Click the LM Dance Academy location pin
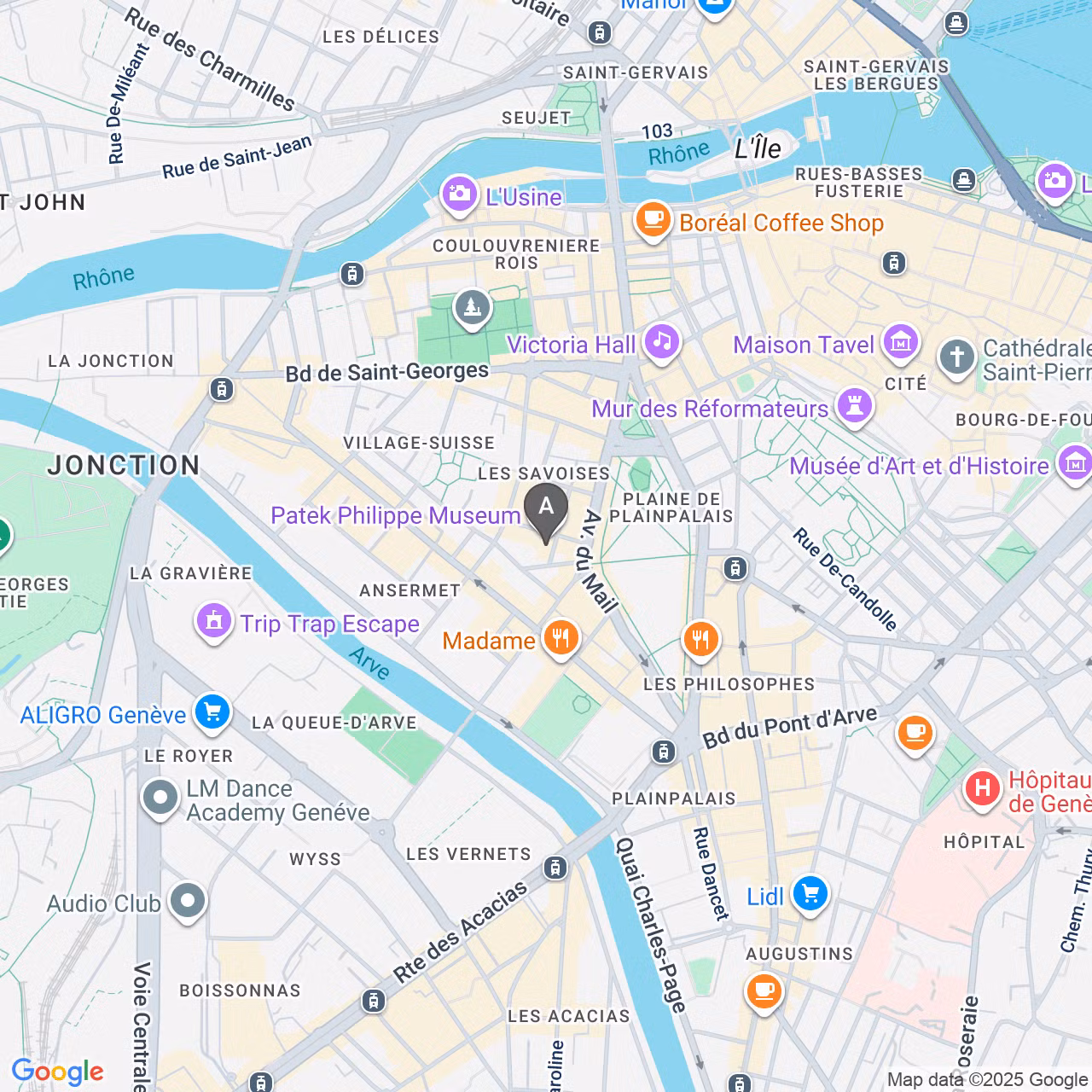 pos(160,799)
